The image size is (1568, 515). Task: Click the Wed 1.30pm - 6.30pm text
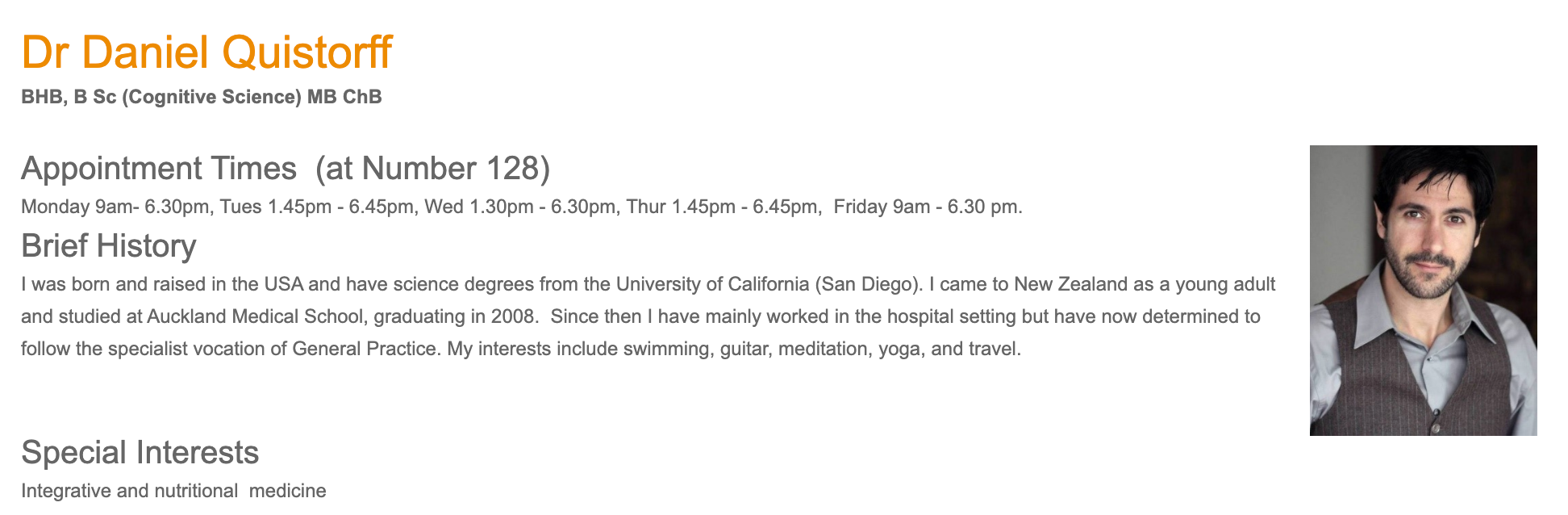pyautogui.click(x=520, y=207)
